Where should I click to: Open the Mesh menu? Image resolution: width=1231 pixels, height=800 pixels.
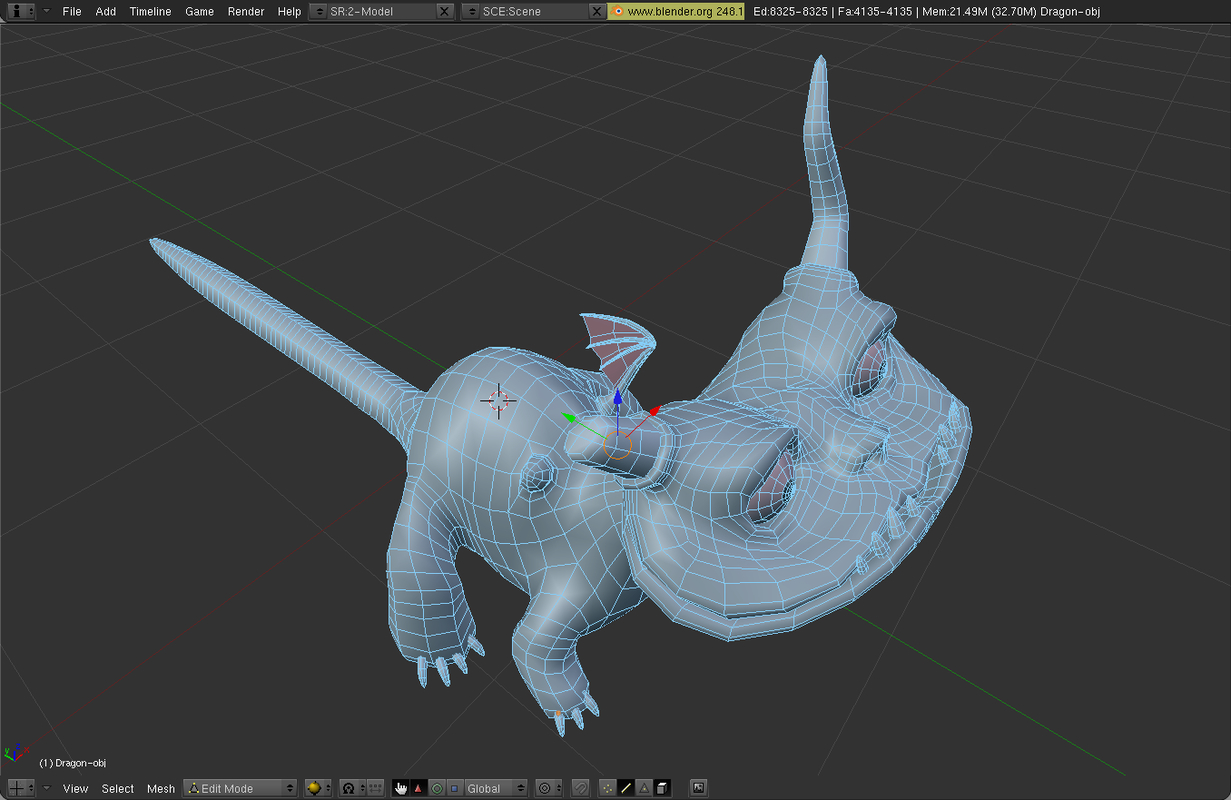pos(161,789)
